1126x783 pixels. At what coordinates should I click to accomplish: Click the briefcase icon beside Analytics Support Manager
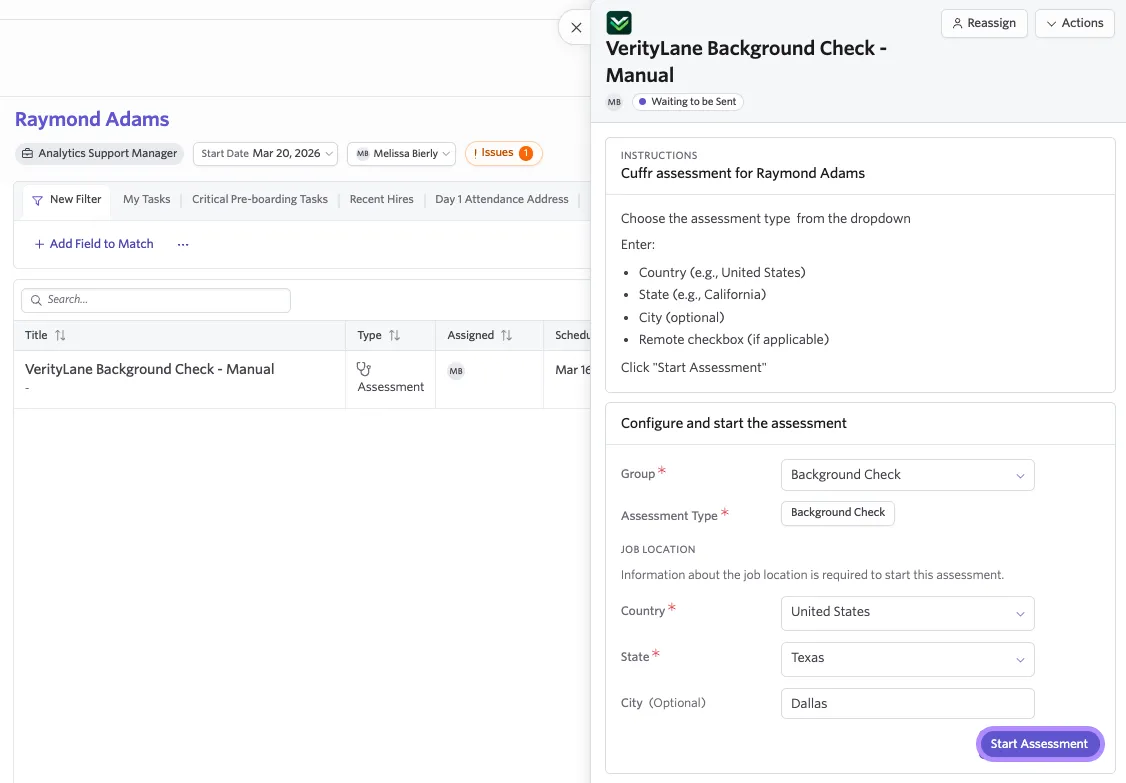27,154
